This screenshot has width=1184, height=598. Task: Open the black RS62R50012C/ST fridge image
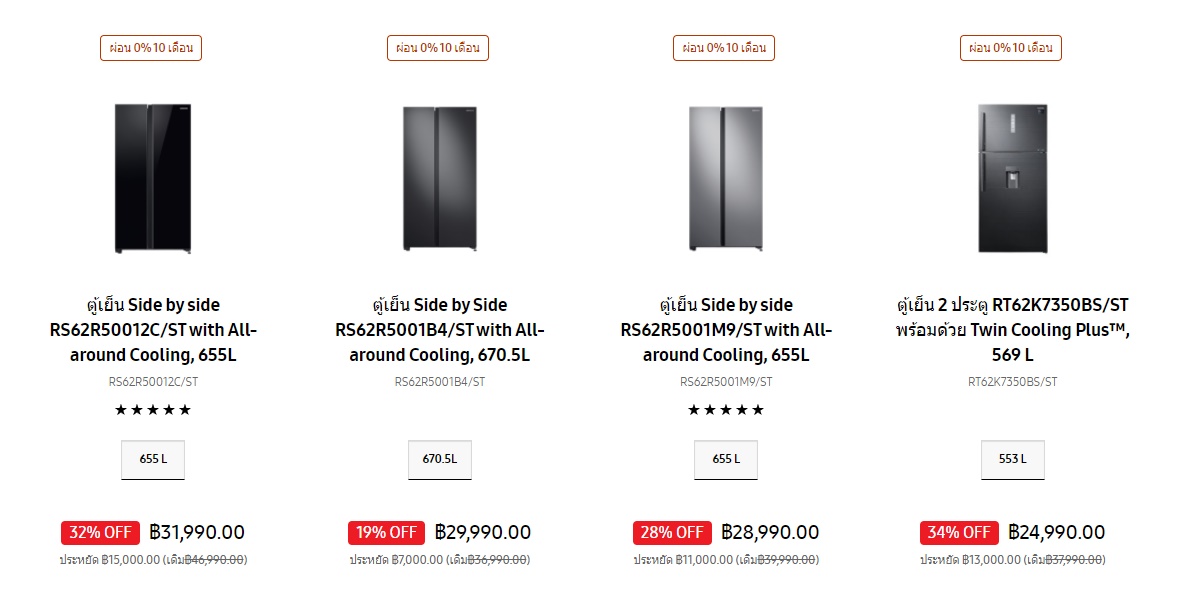[x=153, y=178]
